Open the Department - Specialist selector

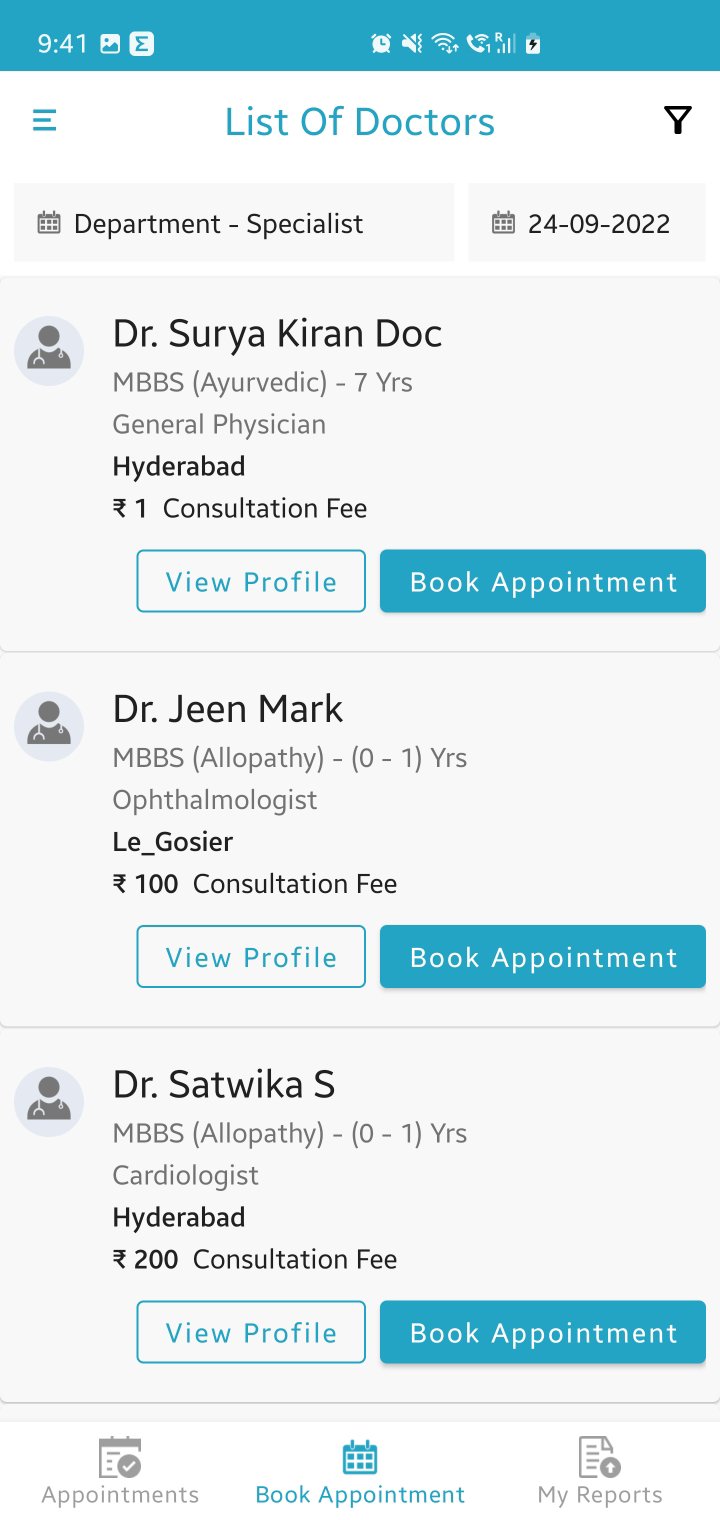(x=234, y=223)
